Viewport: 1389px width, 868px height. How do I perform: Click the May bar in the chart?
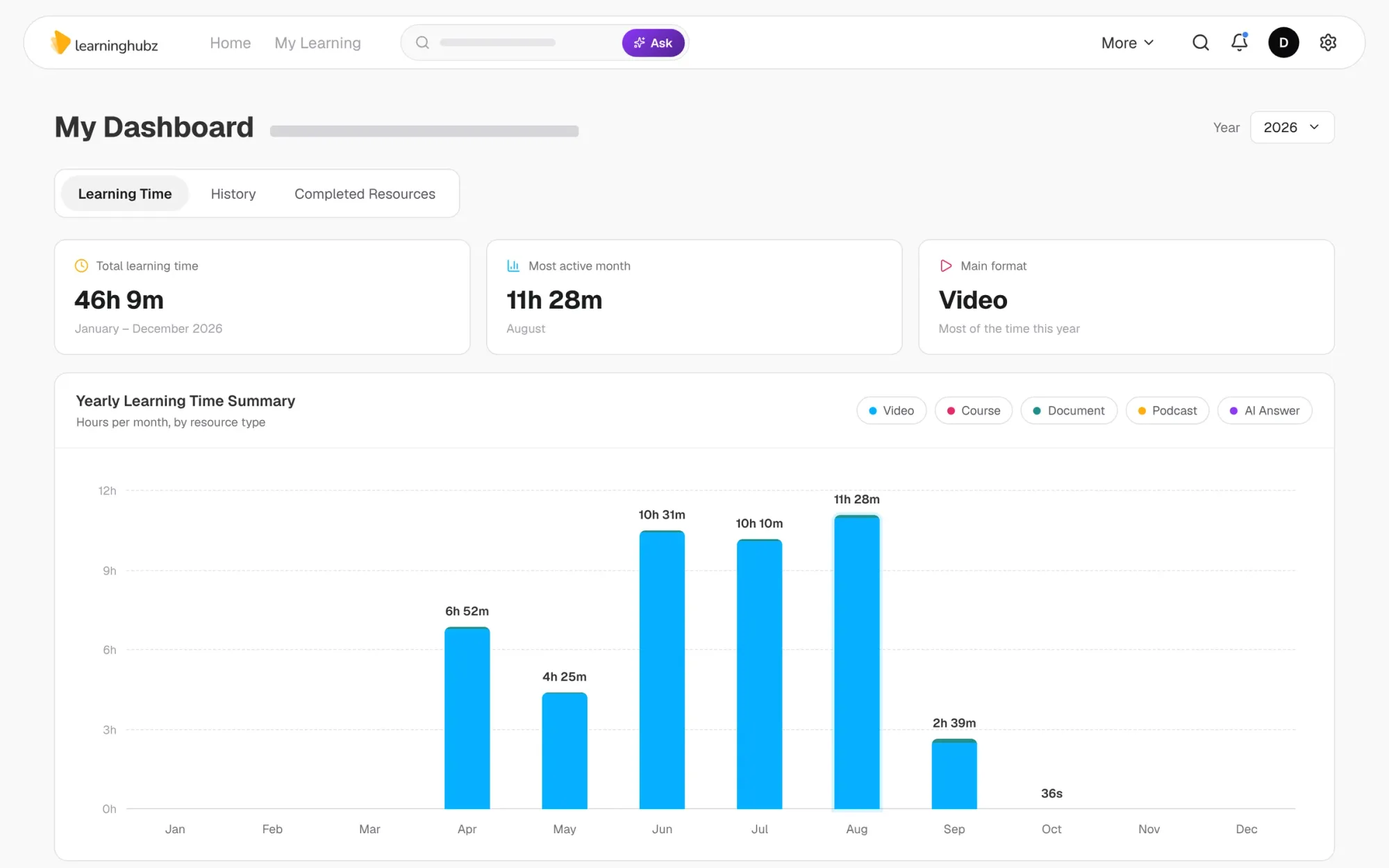click(564, 751)
